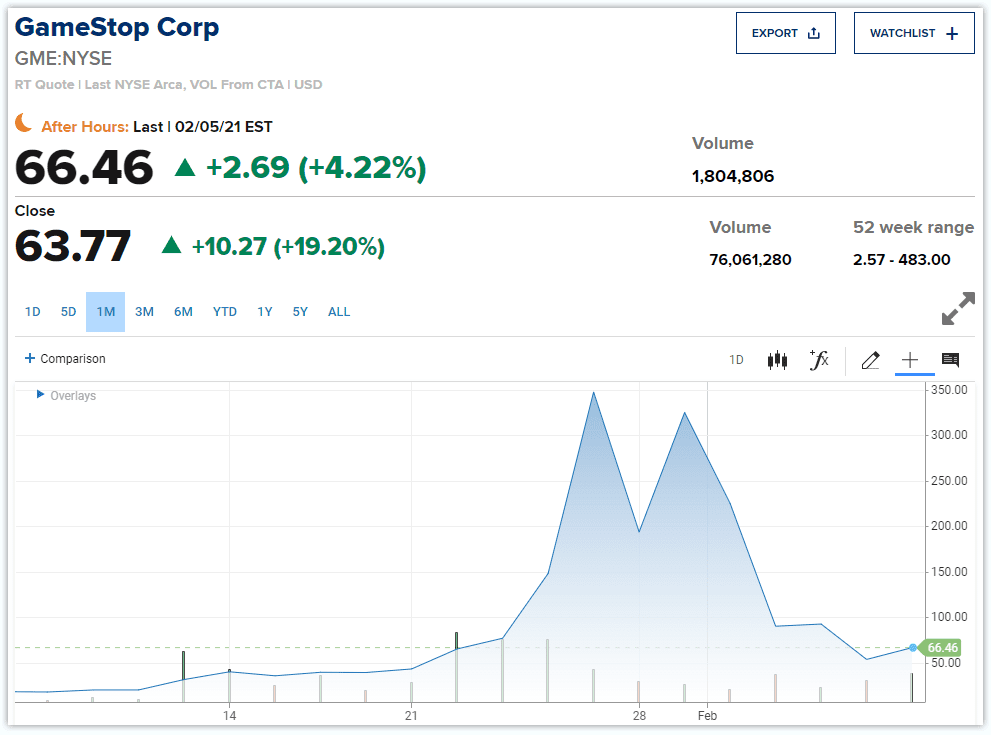
Task: Click the EXPORT button
Action: [x=785, y=33]
